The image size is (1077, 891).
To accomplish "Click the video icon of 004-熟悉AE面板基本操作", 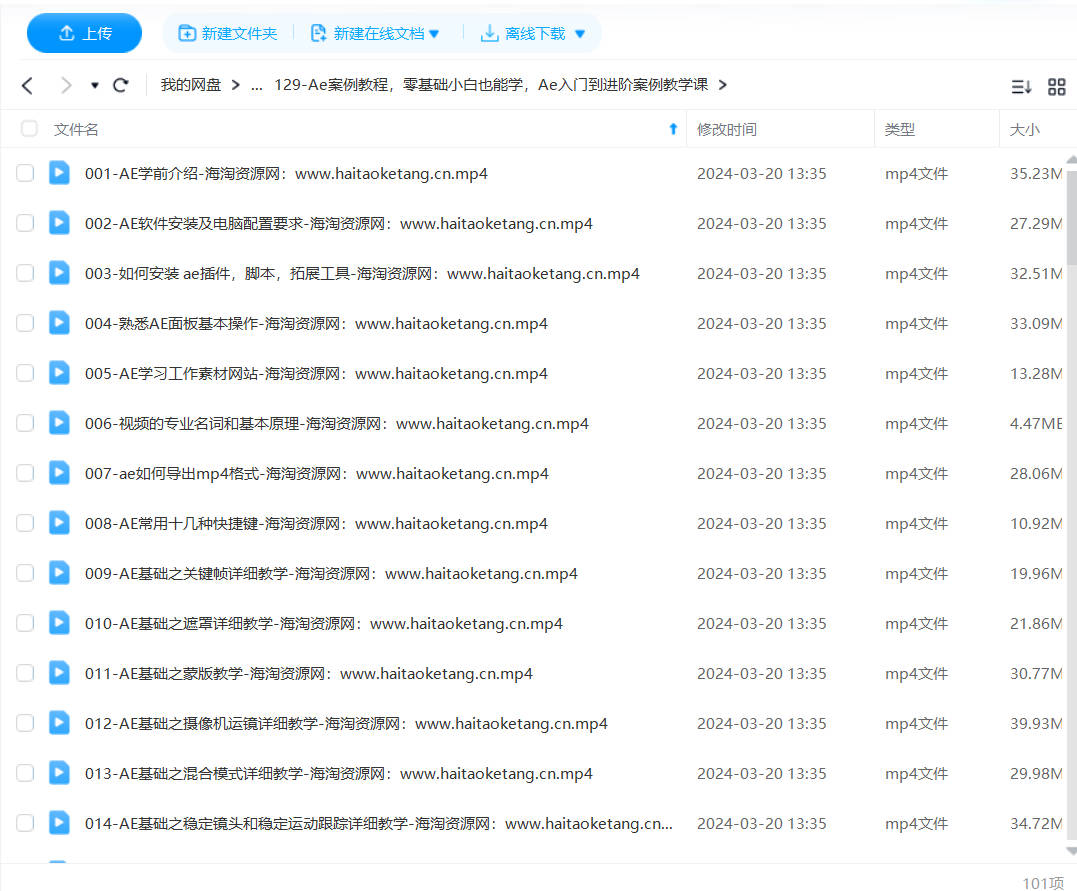I will (x=59, y=322).
